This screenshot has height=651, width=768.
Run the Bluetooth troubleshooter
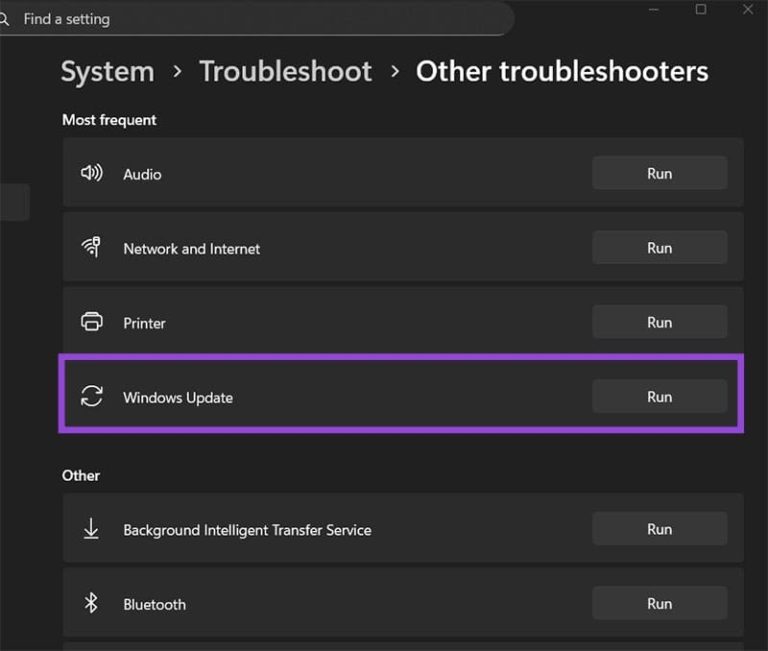(x=659, y=603)
